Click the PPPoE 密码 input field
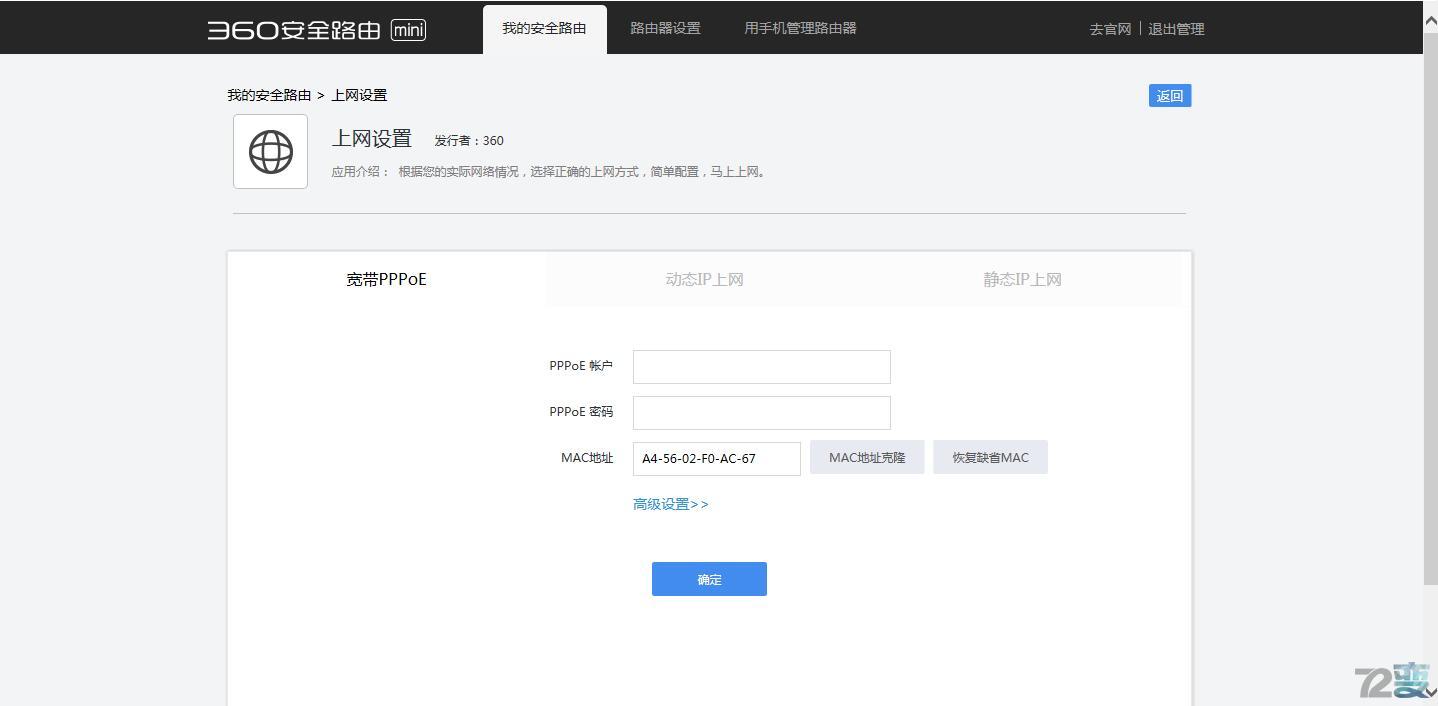 coord(760,412)
